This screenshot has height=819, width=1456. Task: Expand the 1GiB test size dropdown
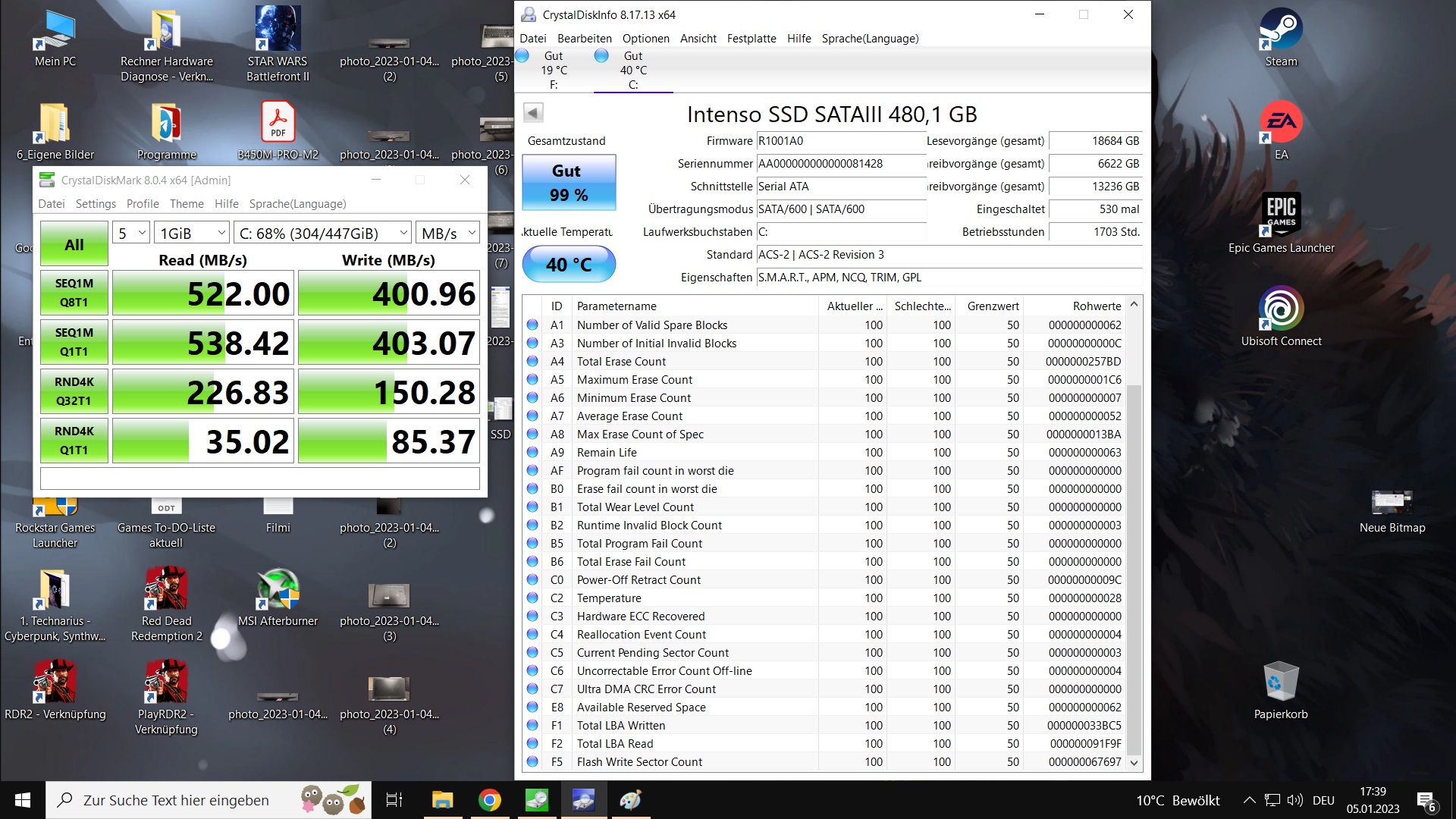192,234
